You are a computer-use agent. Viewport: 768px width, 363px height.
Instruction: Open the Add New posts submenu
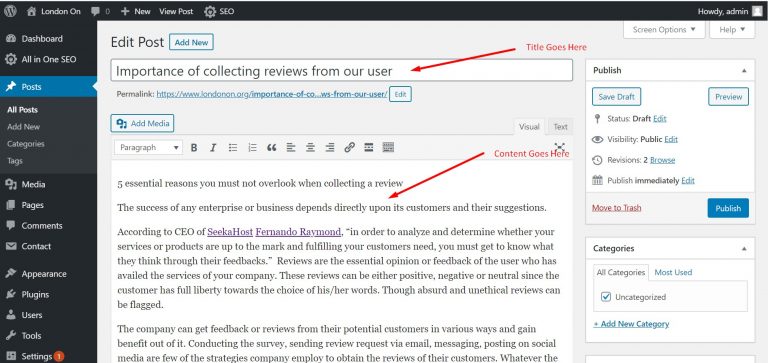[24, 127]
